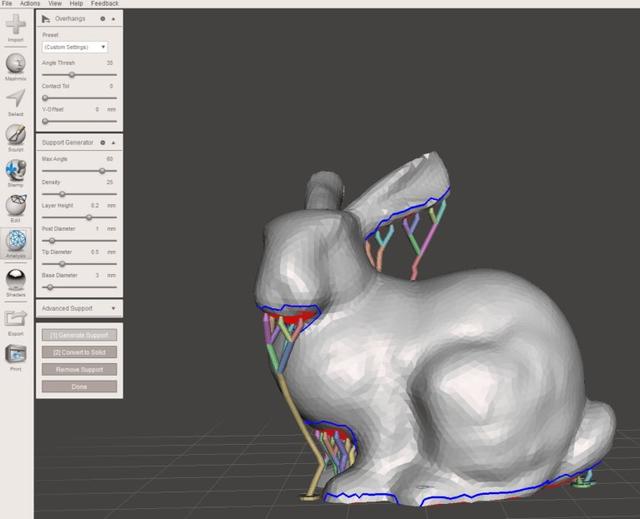Open the Shaders sphere icon
This screenshot has width=640, height=519.
coord(16,280)
